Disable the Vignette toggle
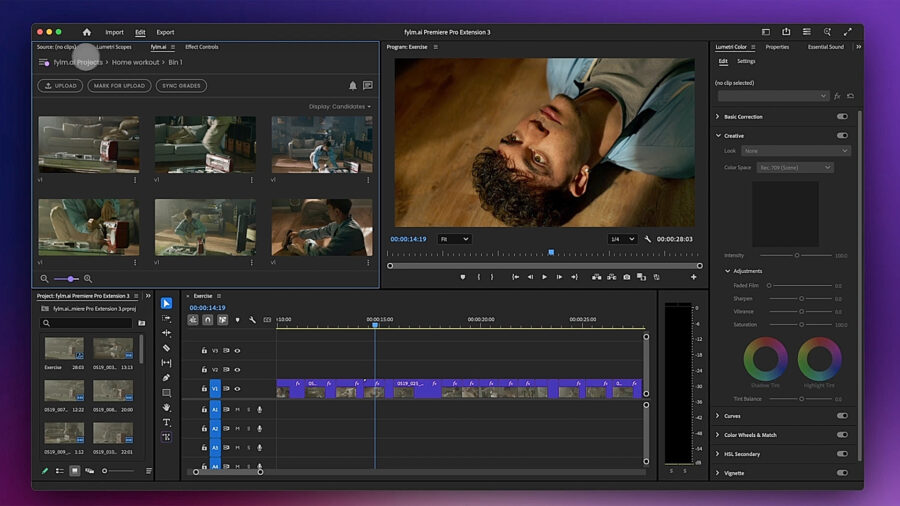The height and width of the screenshot is (506, 900). [842, 473]
